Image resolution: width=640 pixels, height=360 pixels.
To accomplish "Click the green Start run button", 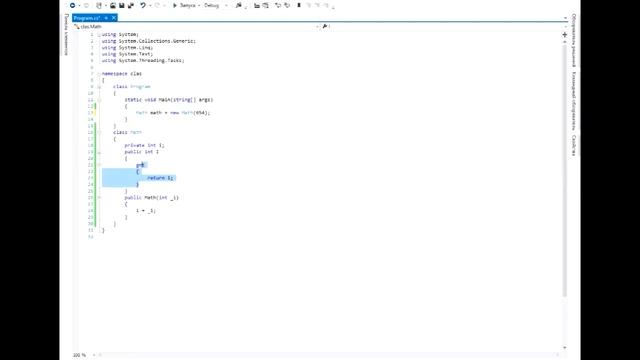I will pyautogui.click(x=183, y=5).
